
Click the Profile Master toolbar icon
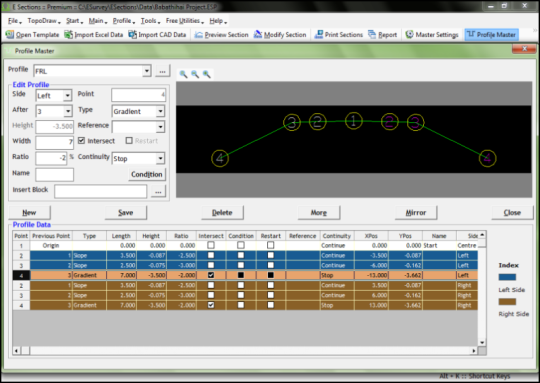[471, 34]
